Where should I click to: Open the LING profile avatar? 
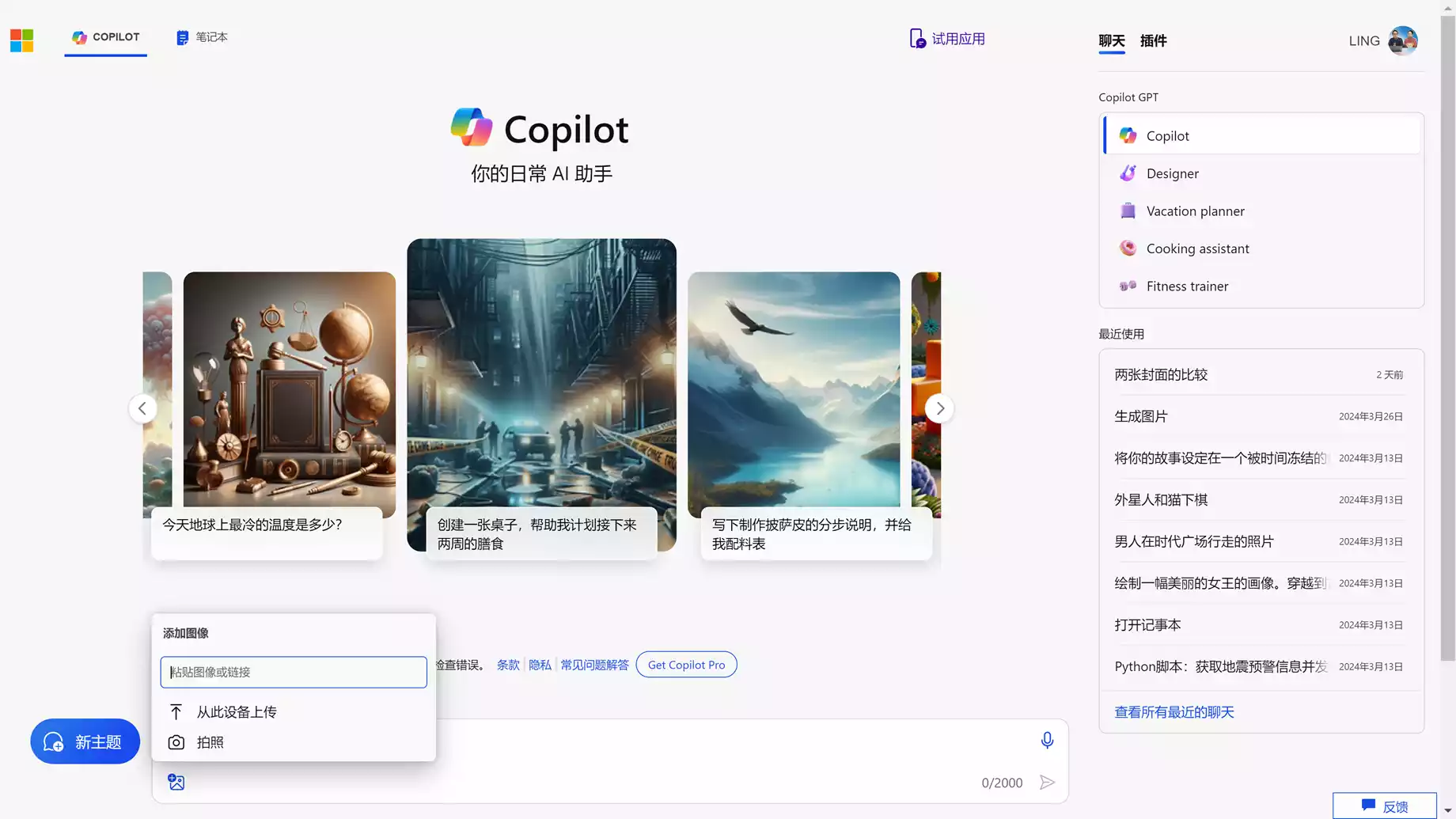(1402, 40)
